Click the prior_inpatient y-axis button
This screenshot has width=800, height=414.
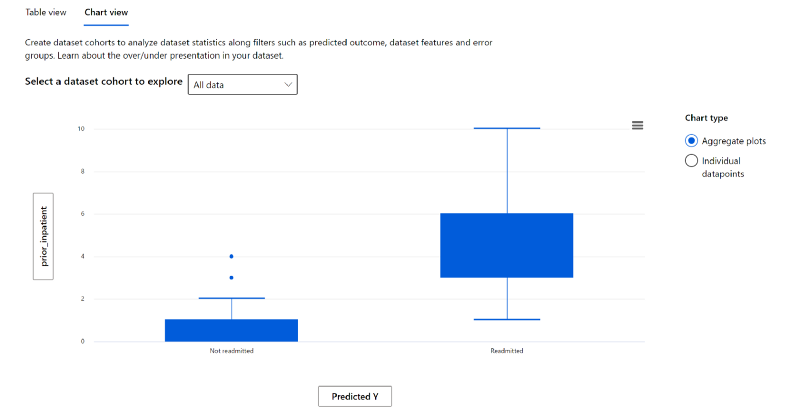tap(43, 236)
